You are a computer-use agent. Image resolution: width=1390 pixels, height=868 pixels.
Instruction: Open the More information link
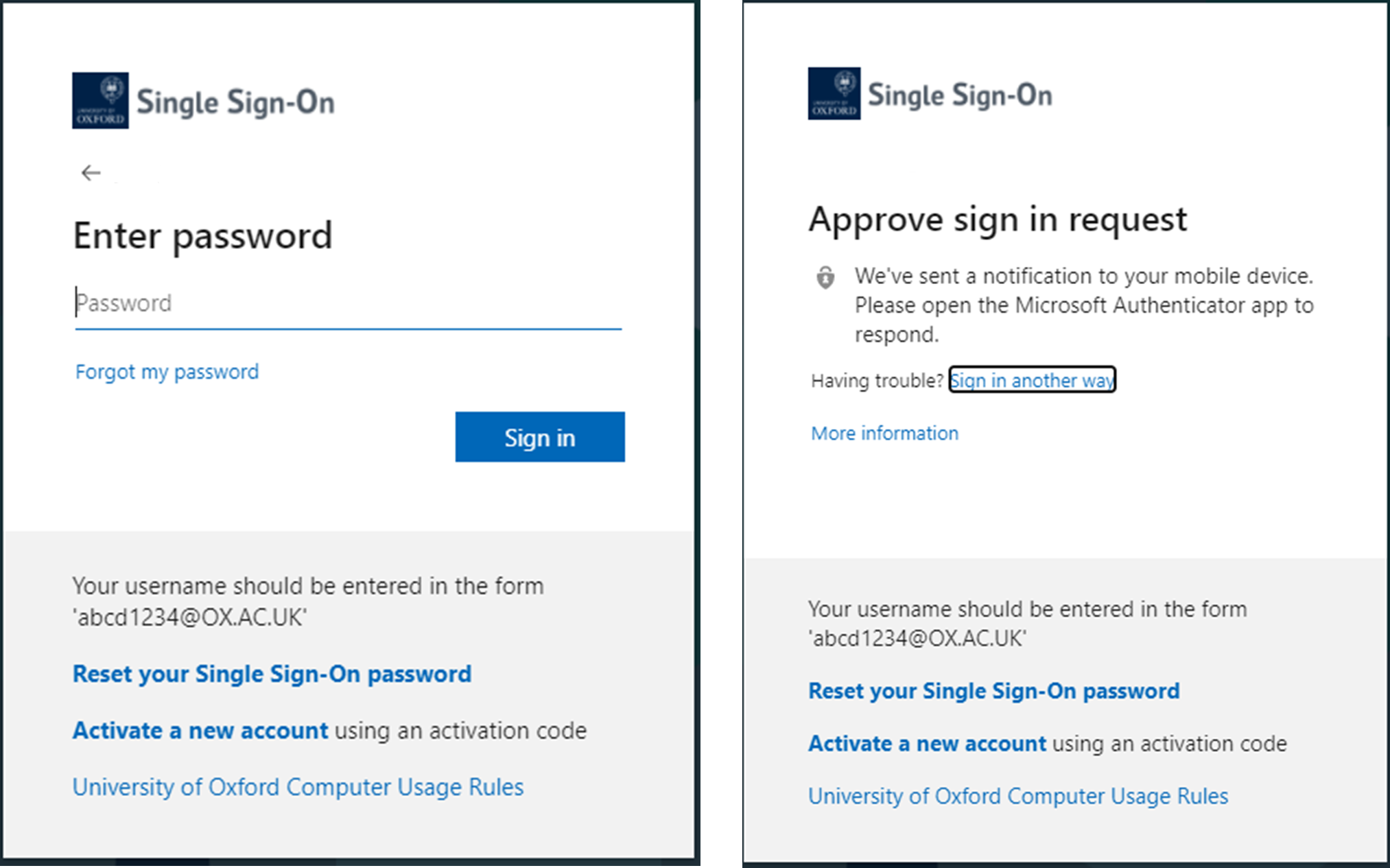884,434
